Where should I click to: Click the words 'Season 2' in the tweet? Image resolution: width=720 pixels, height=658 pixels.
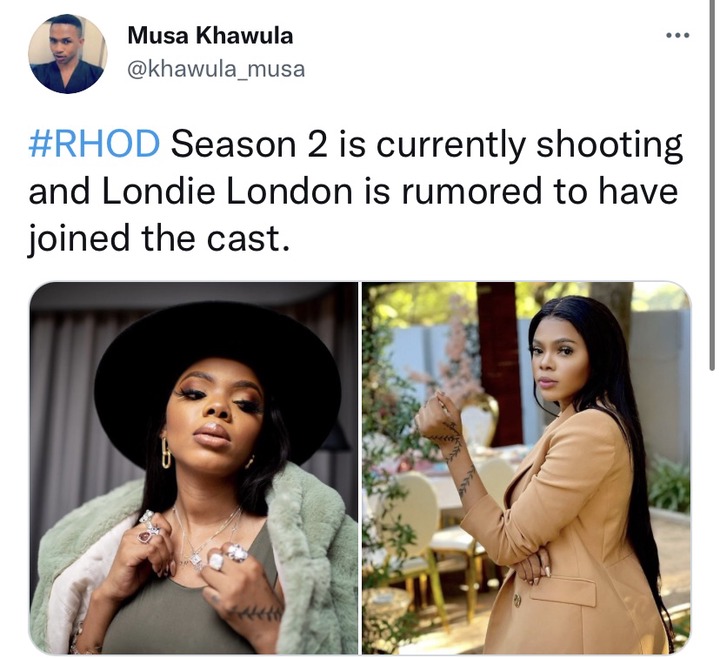click(x=249, y=144)
